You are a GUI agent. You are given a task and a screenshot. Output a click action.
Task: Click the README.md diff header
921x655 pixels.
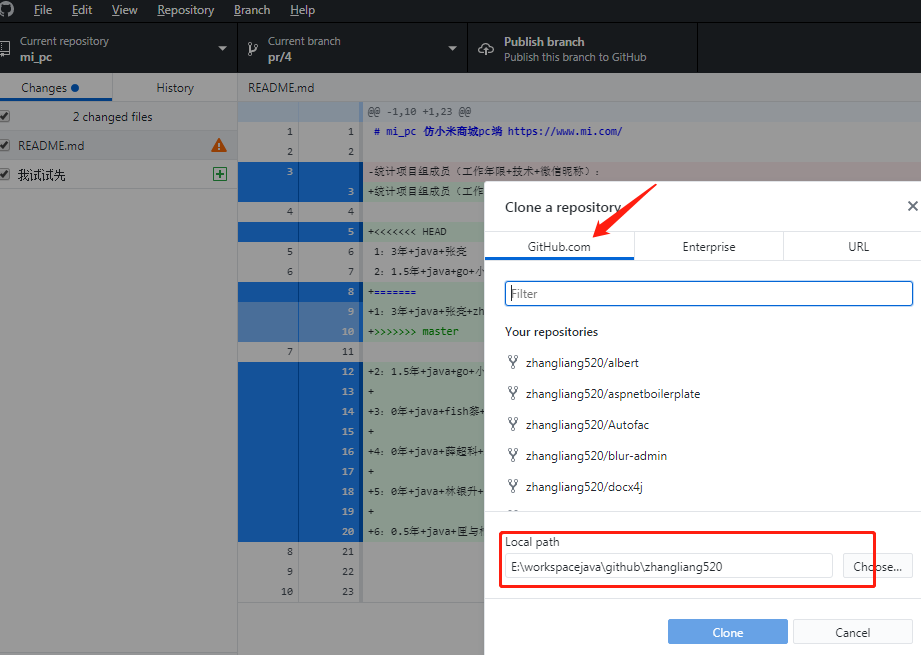(281, 88)
